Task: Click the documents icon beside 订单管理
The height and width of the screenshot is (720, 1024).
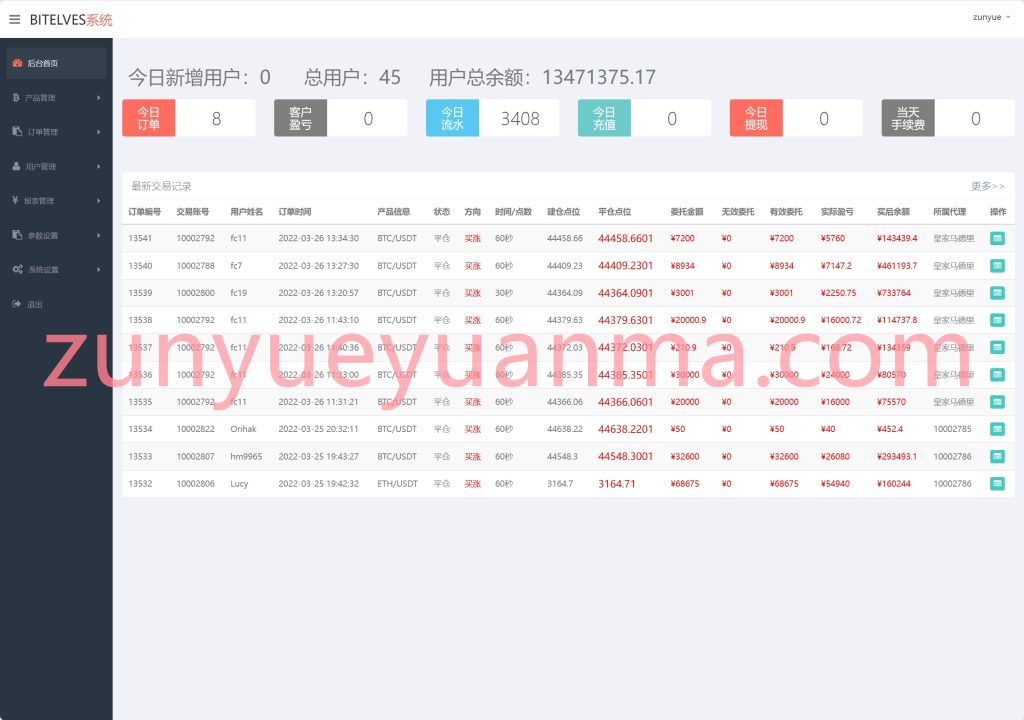Action: [17, 131]
